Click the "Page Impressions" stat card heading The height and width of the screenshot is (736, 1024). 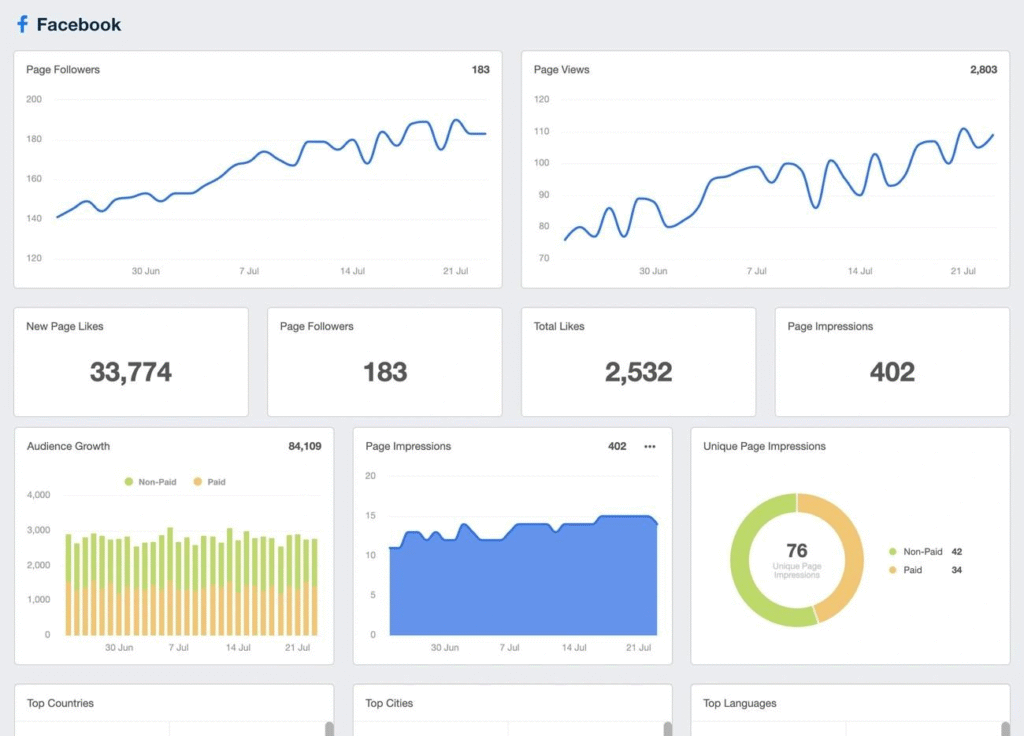tap(830, 327)
